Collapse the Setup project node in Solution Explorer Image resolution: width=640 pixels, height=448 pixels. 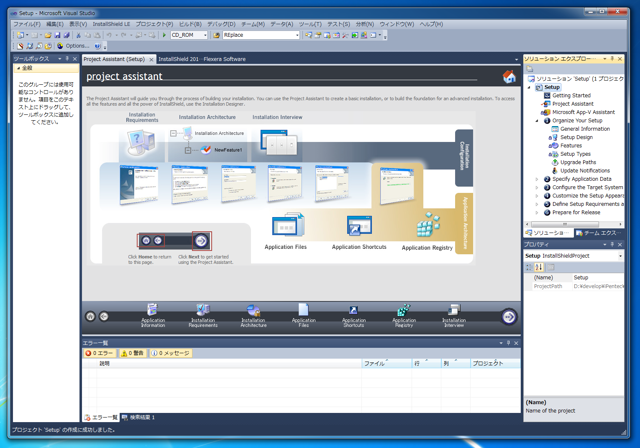click(x=529, y=87)
